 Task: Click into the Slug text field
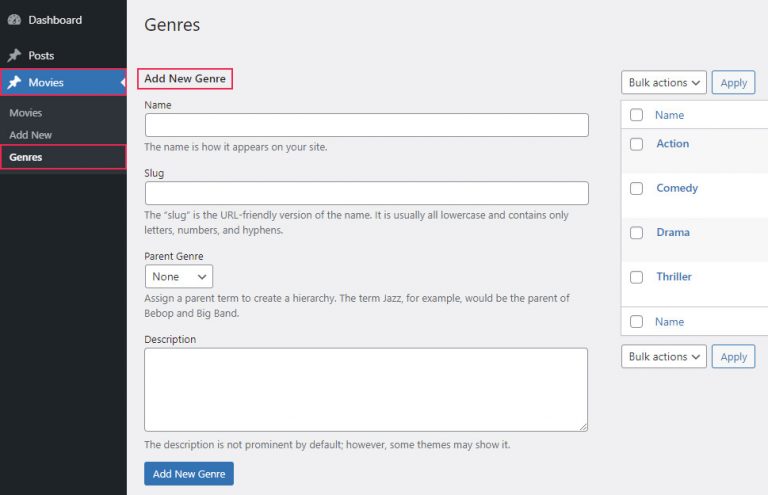pyautogui.click(x=366, y=193)
